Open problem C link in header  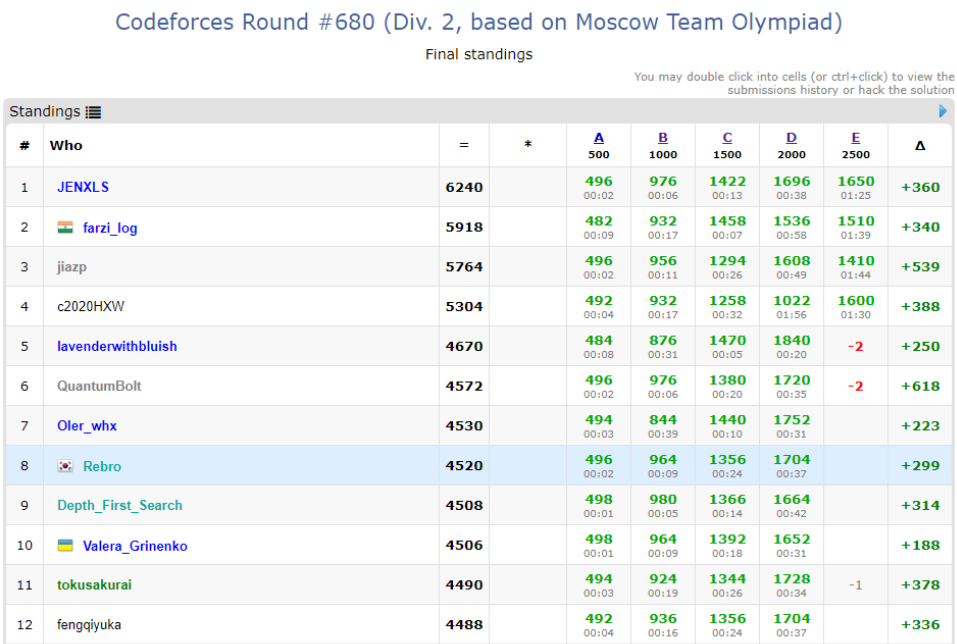[728, 138]
